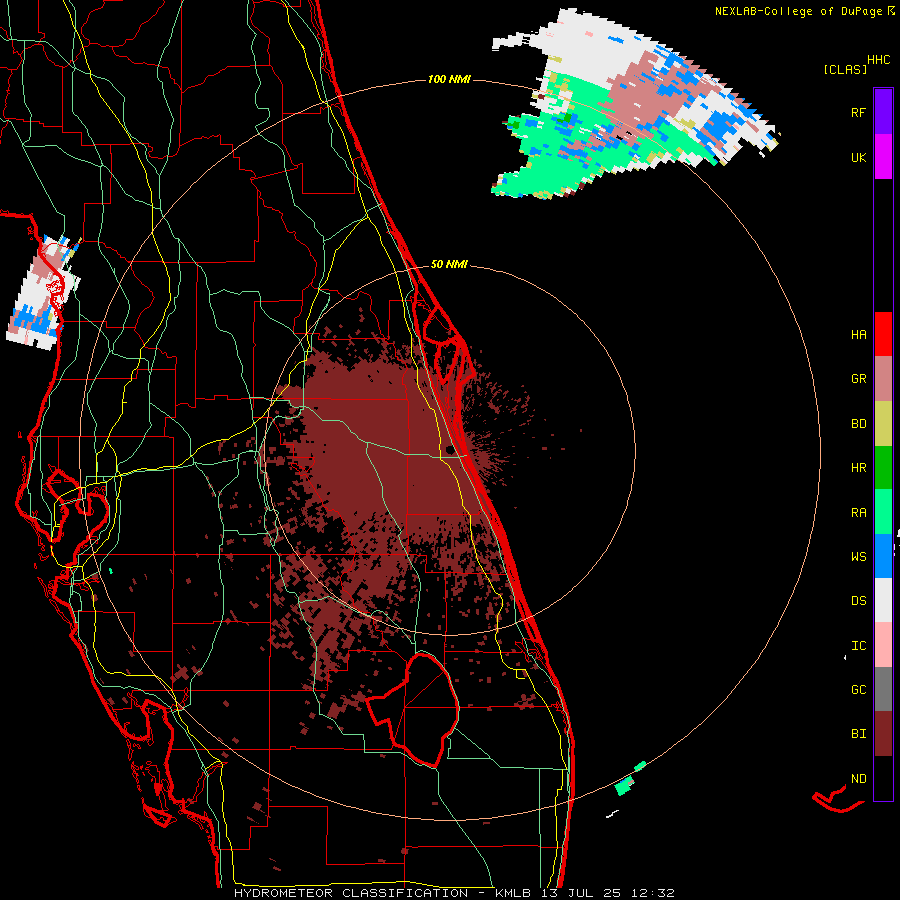
Task: Click the 'RA' legend label
Action: tap(858, 513)
